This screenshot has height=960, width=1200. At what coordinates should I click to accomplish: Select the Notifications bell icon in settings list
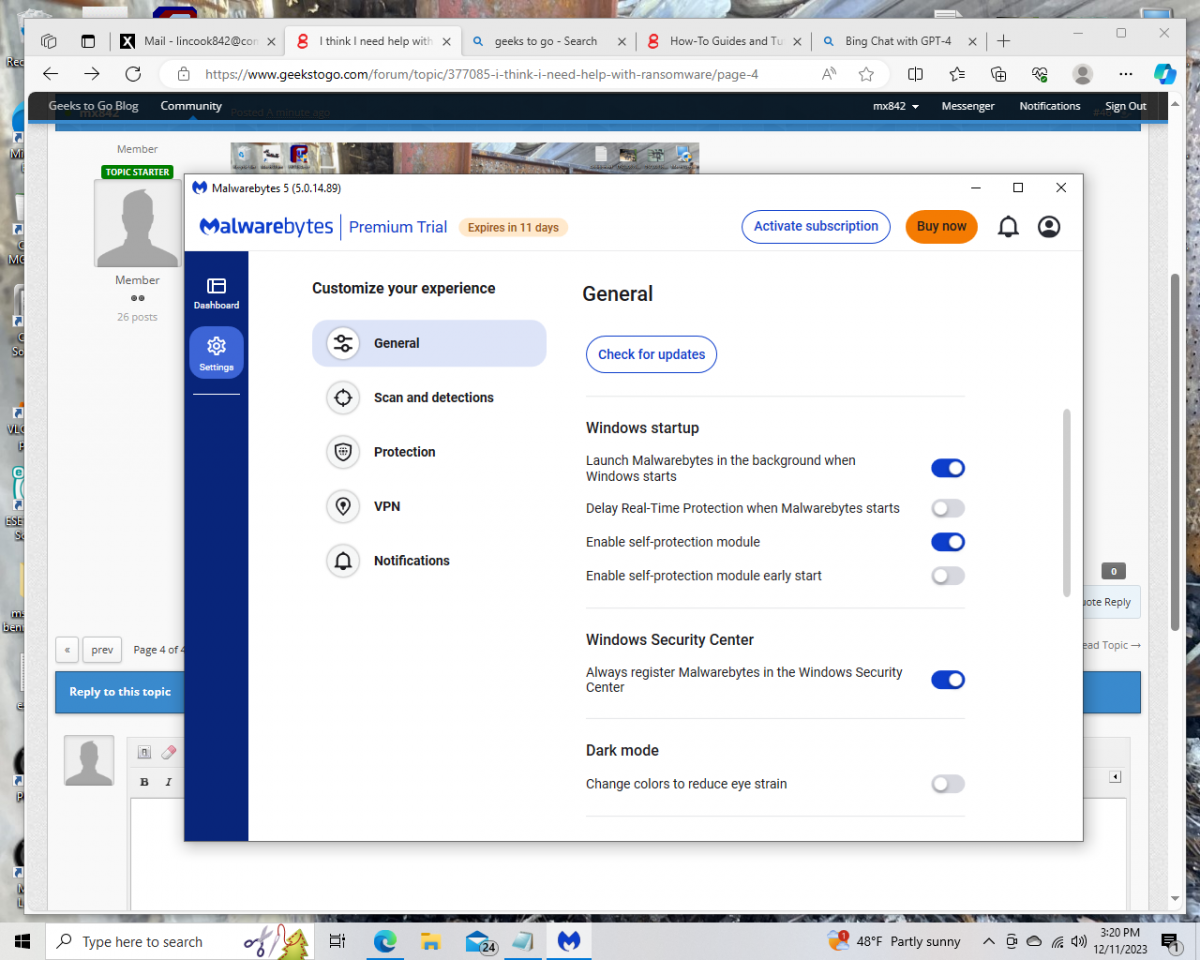point(343,561)
